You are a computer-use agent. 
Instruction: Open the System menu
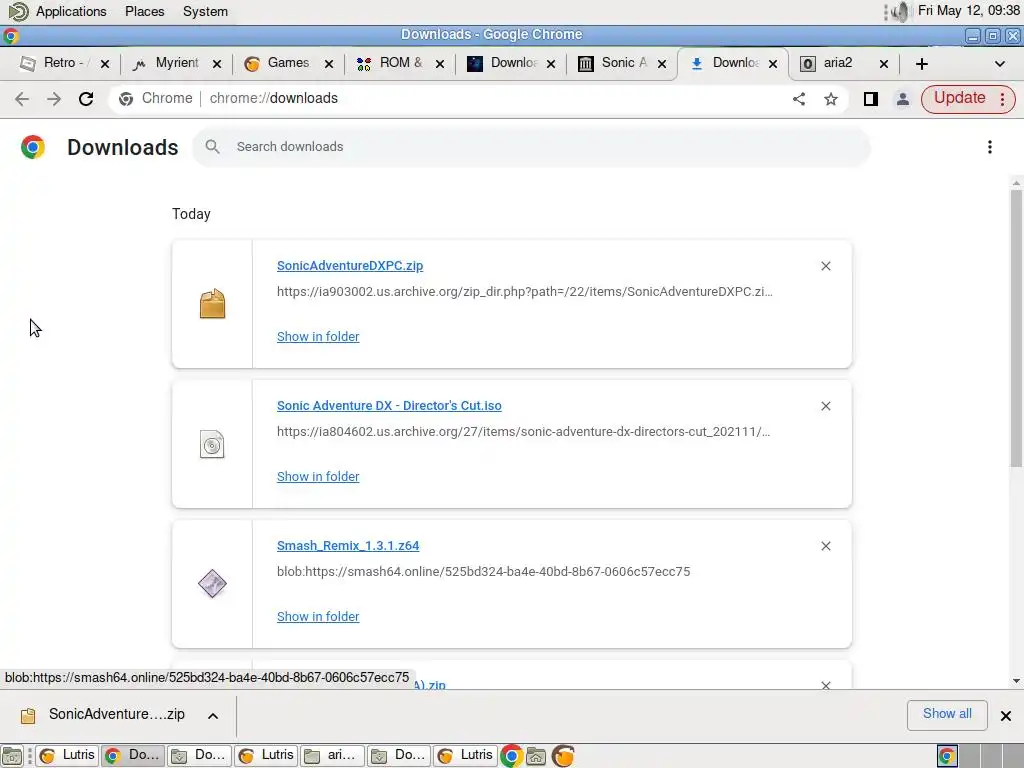point(205,11)
